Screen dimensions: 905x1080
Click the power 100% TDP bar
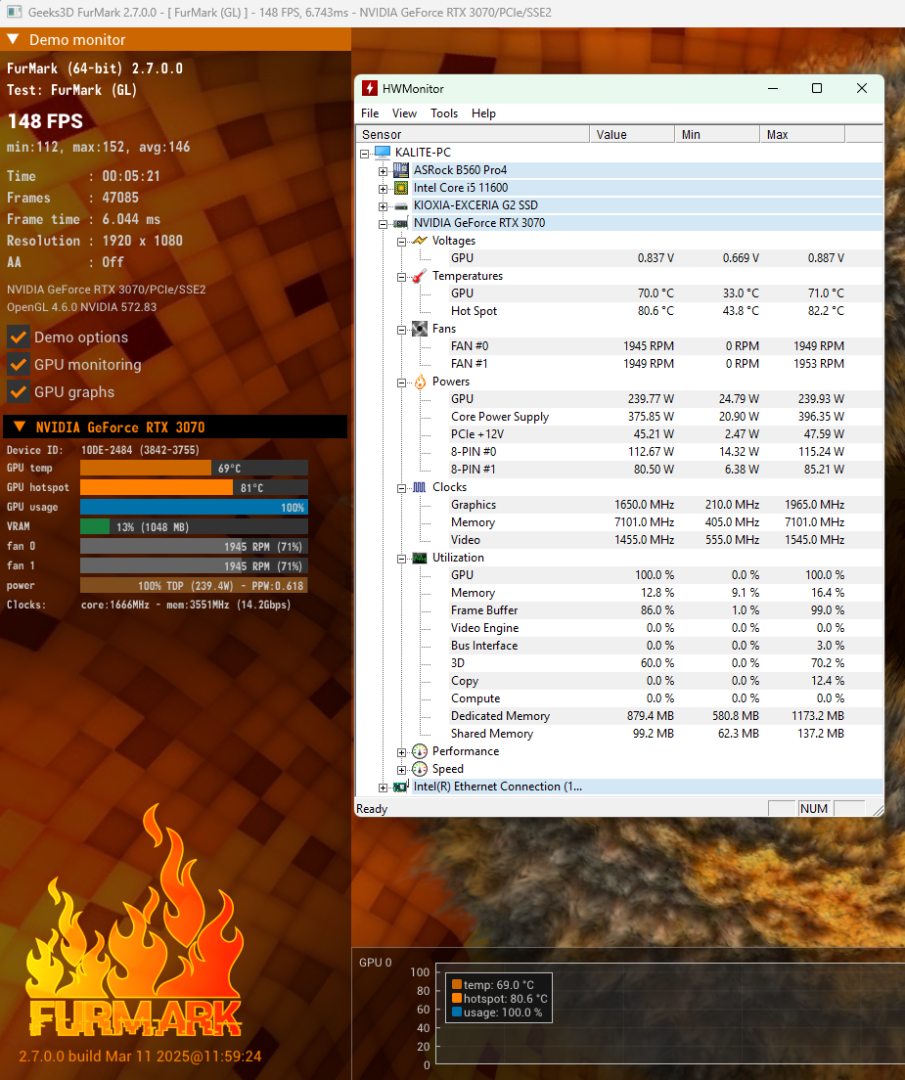(194, 585)
